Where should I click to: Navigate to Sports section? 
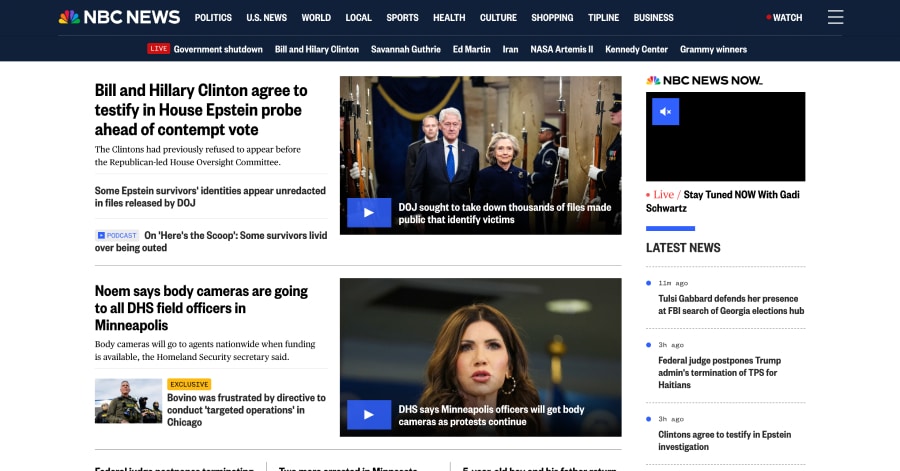coord(402,18)
